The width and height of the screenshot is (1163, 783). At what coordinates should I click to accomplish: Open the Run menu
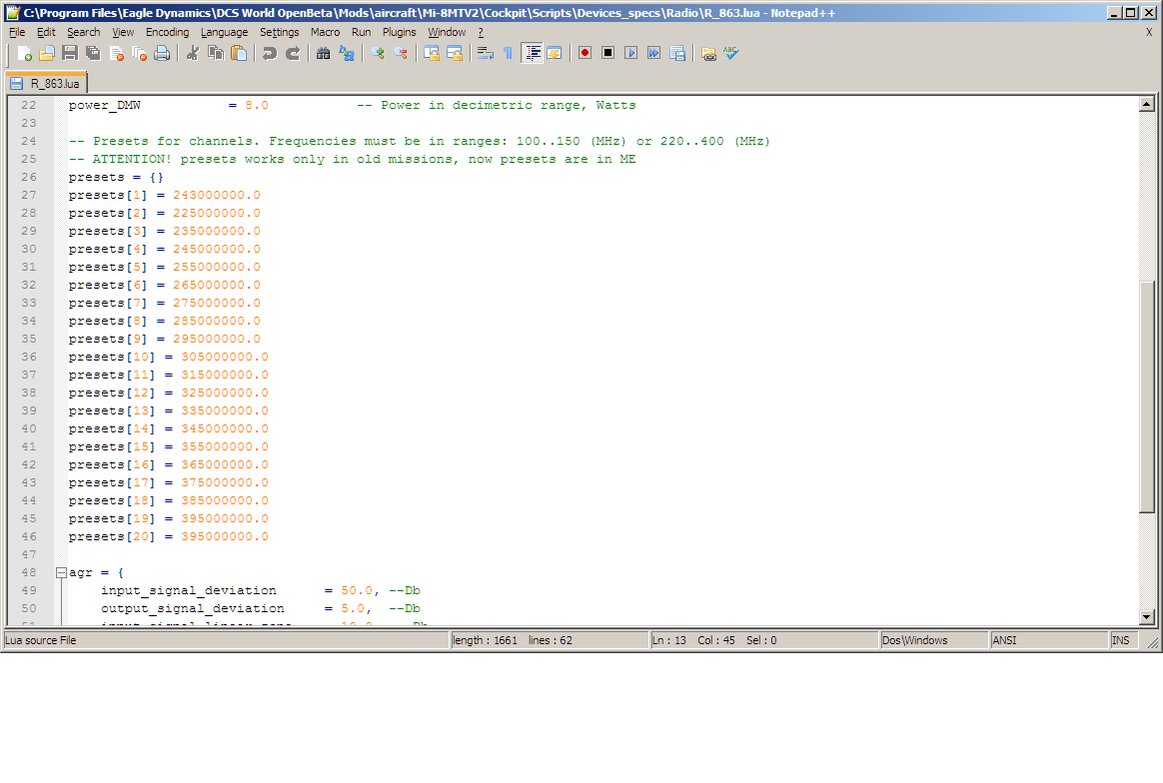pos(361,32)
